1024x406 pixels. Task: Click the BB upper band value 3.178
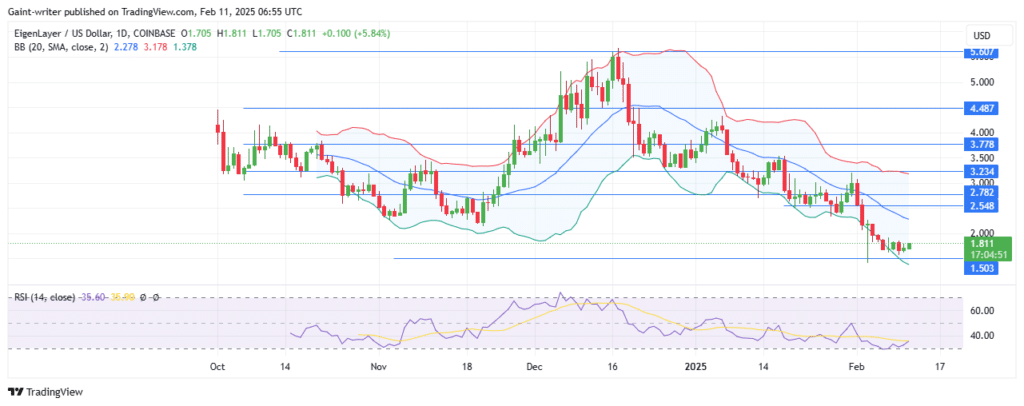(155, 47)
